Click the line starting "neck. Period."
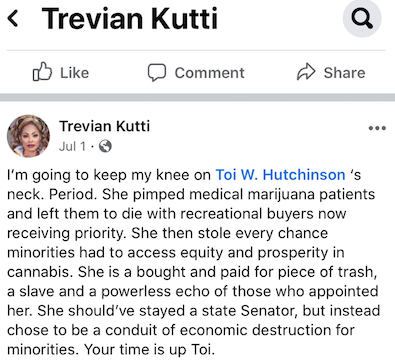This screenshot has height=363, width=395. click(x=191, y=194)
